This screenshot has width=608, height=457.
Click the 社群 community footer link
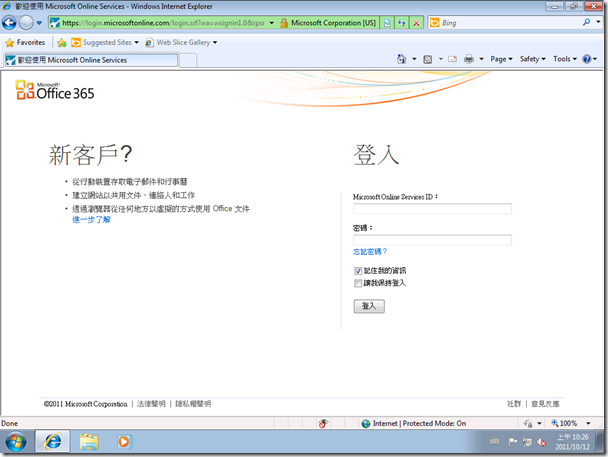[x=514, y=404]
